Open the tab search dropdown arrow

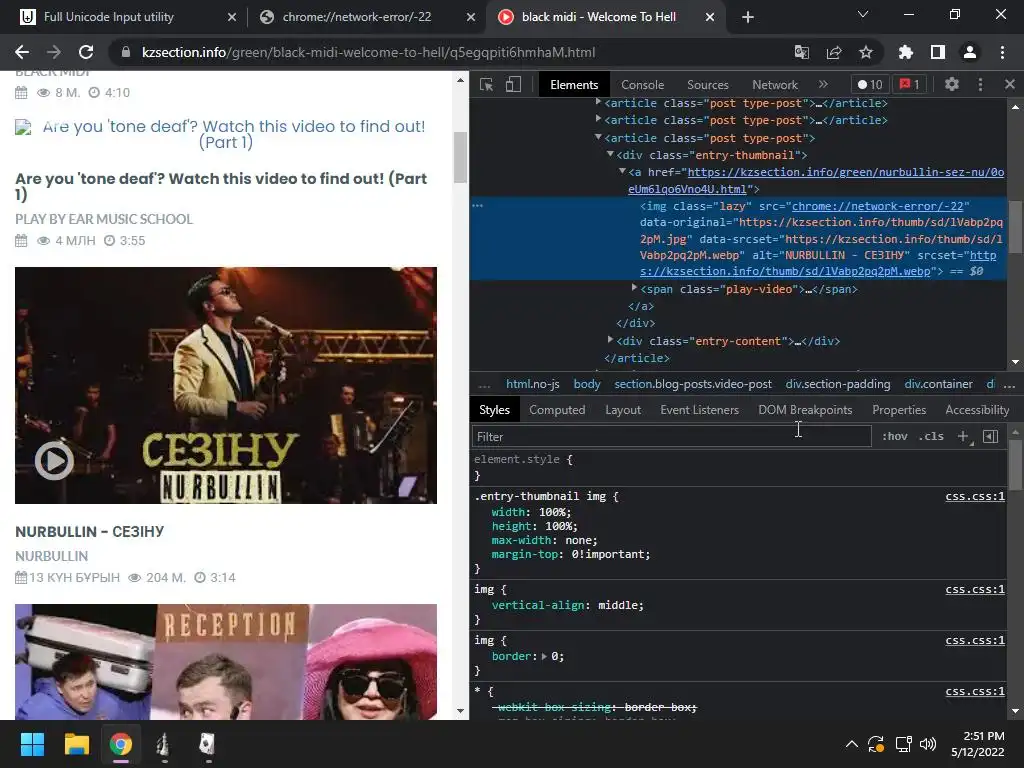tap(863, 14)
